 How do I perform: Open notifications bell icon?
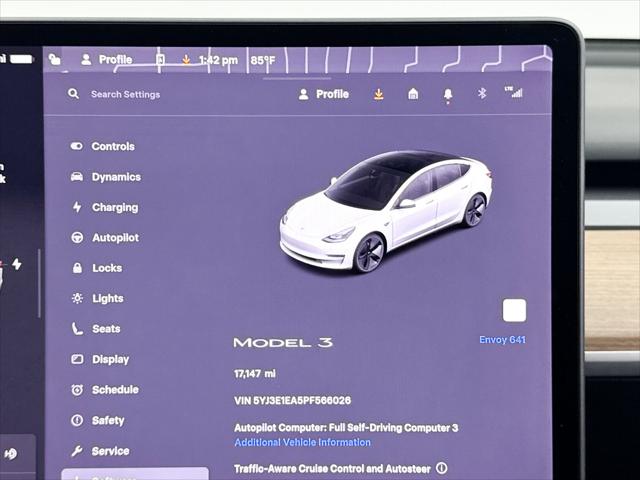[448, 95]
